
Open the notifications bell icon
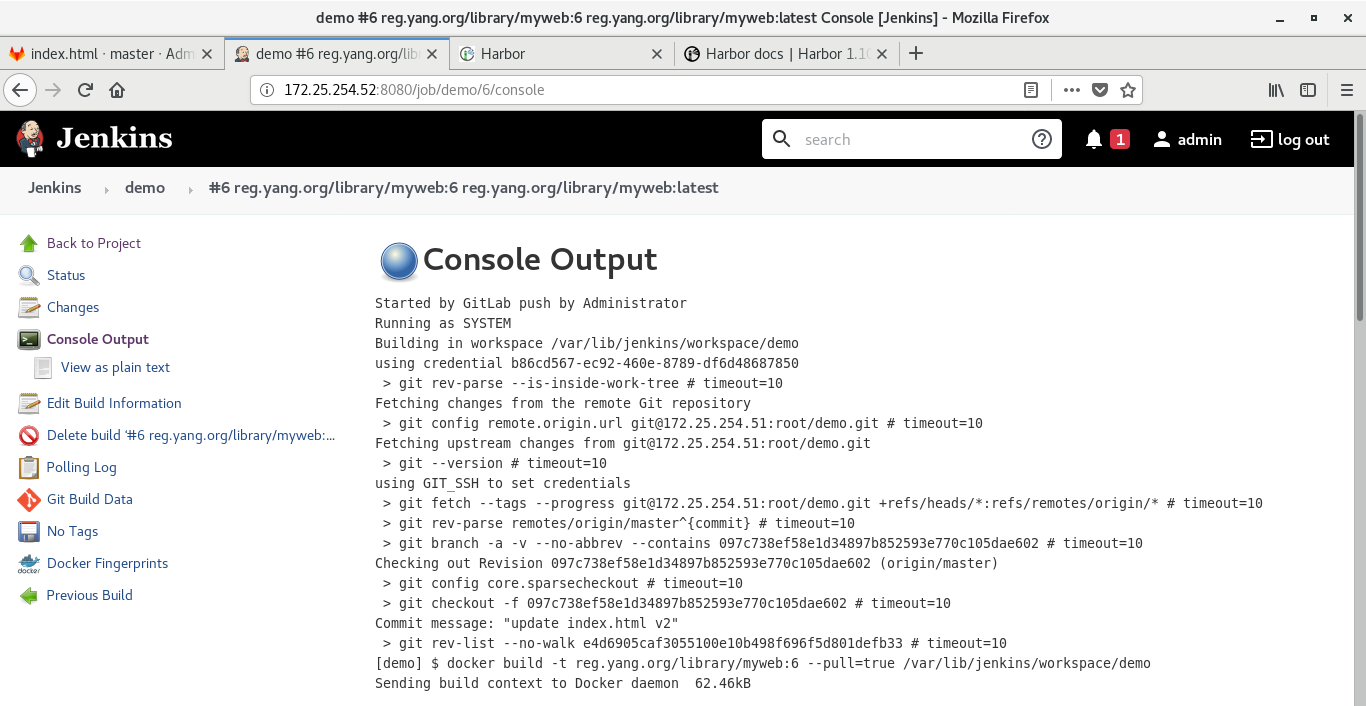[1094, 140]
